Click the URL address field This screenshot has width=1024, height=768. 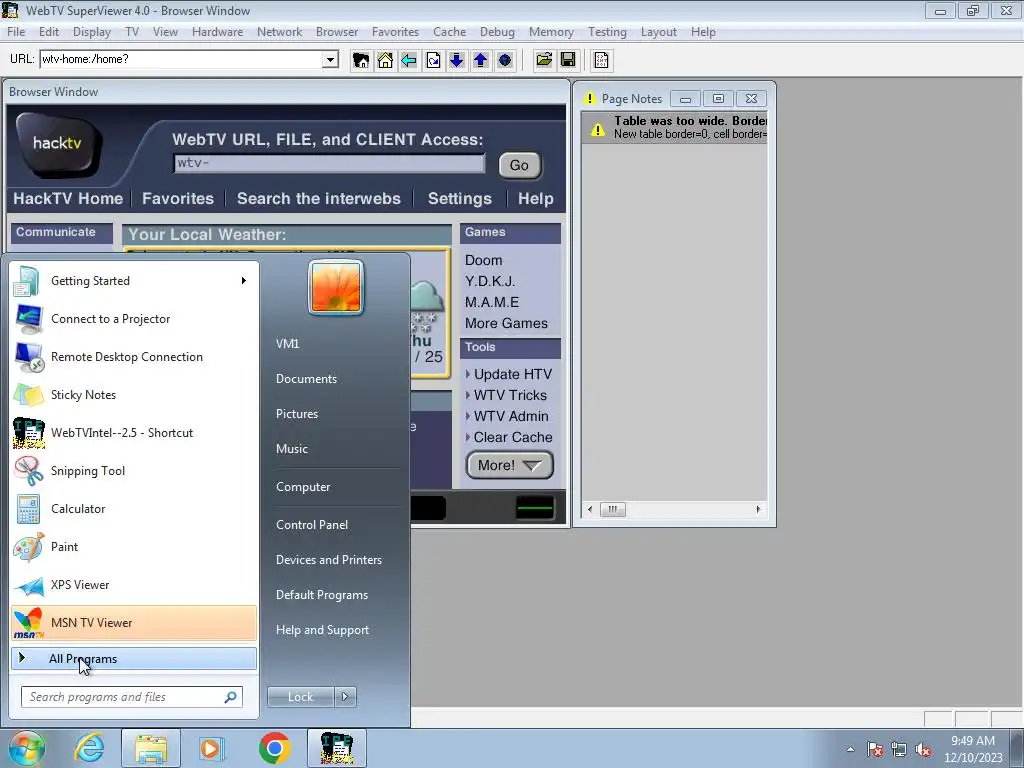tap(182, 59)
